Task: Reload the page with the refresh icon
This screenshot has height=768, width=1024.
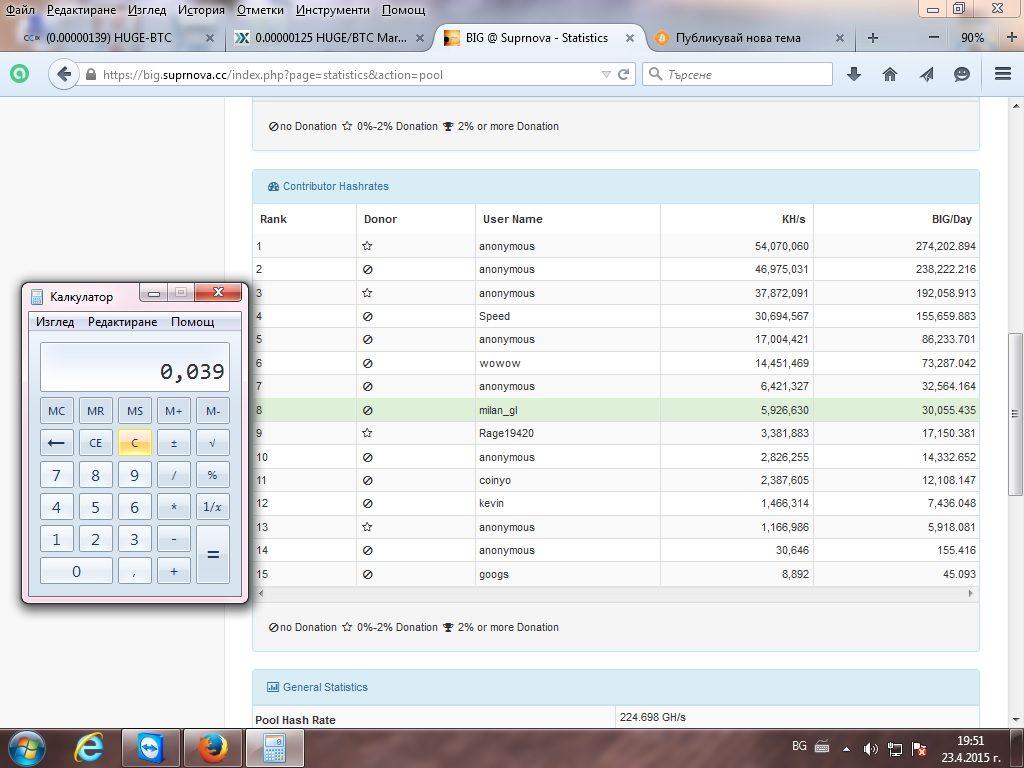Action: pos(624,74)
